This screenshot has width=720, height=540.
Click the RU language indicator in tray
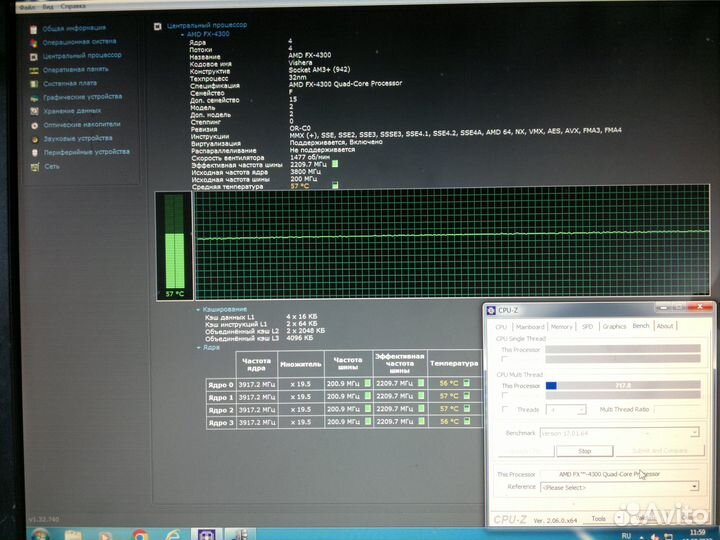(x=626, y=536)
